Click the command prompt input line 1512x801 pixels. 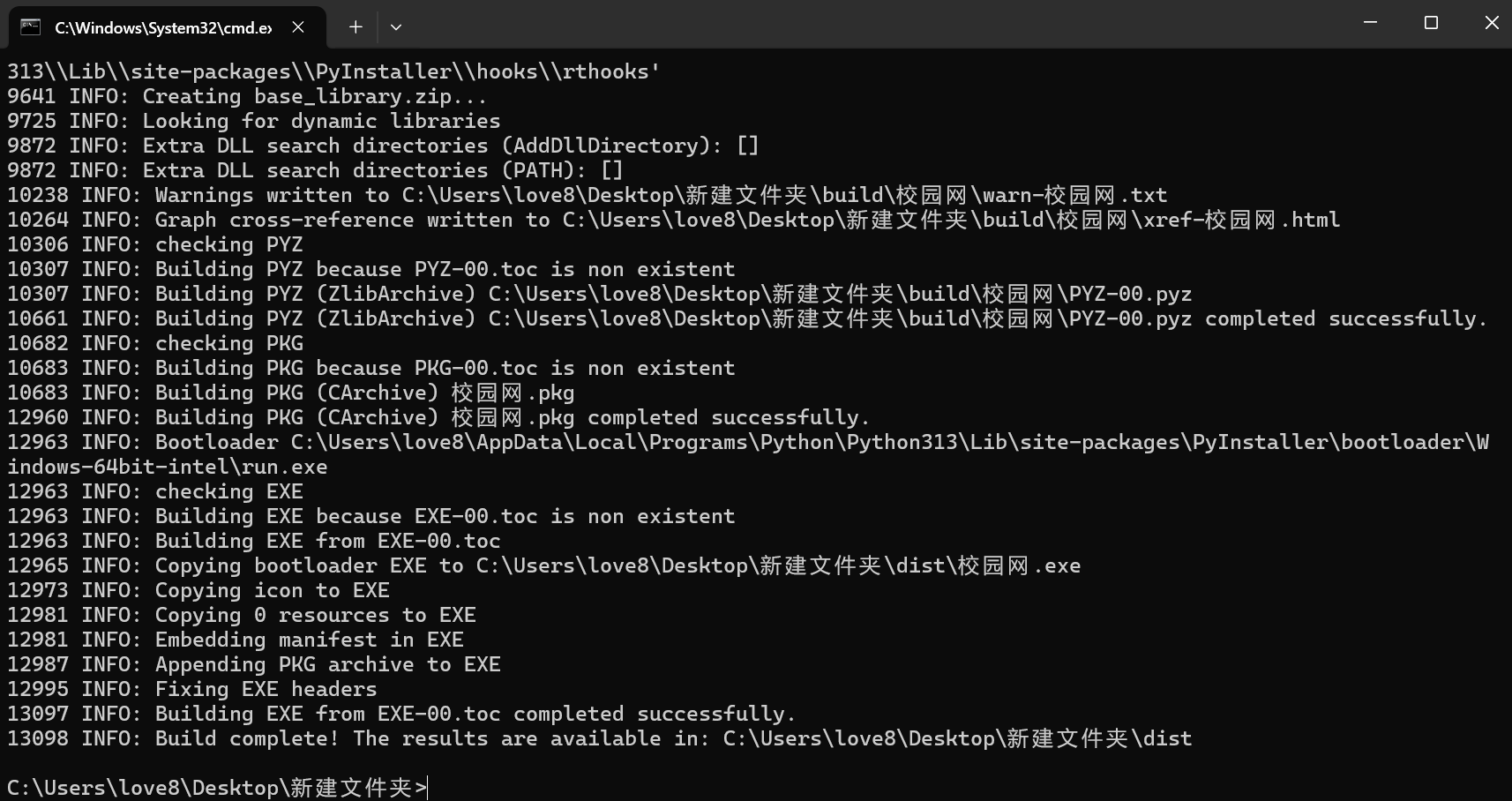(218, 788)
